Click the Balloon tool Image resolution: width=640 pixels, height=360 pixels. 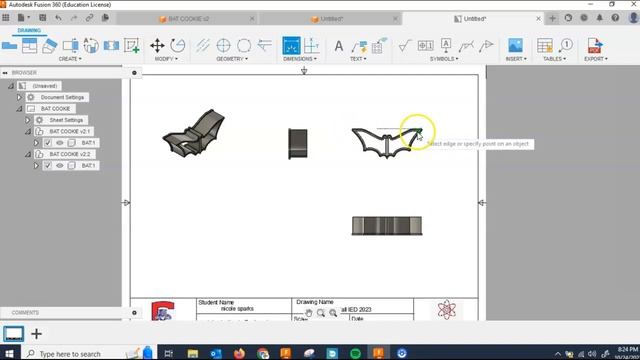click(x=566, y=46)
